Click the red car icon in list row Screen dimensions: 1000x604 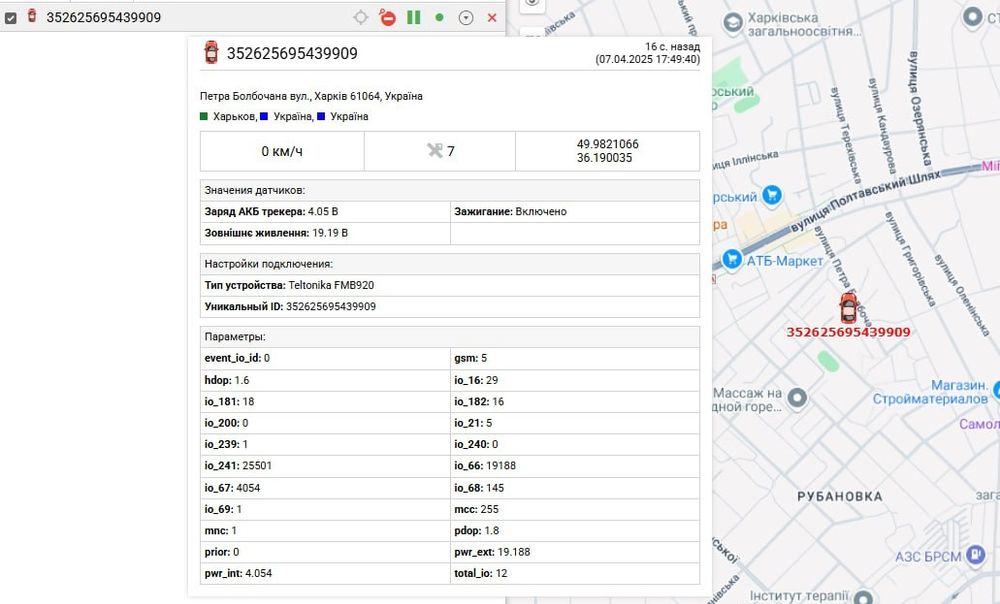pos(32,16)
